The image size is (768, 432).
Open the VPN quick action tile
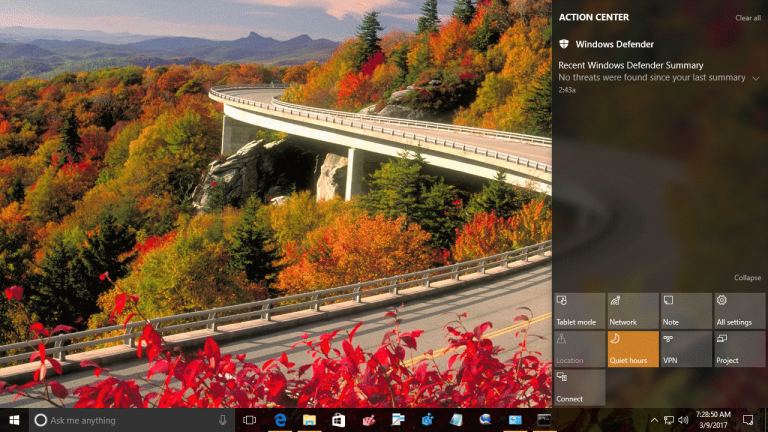686,349
